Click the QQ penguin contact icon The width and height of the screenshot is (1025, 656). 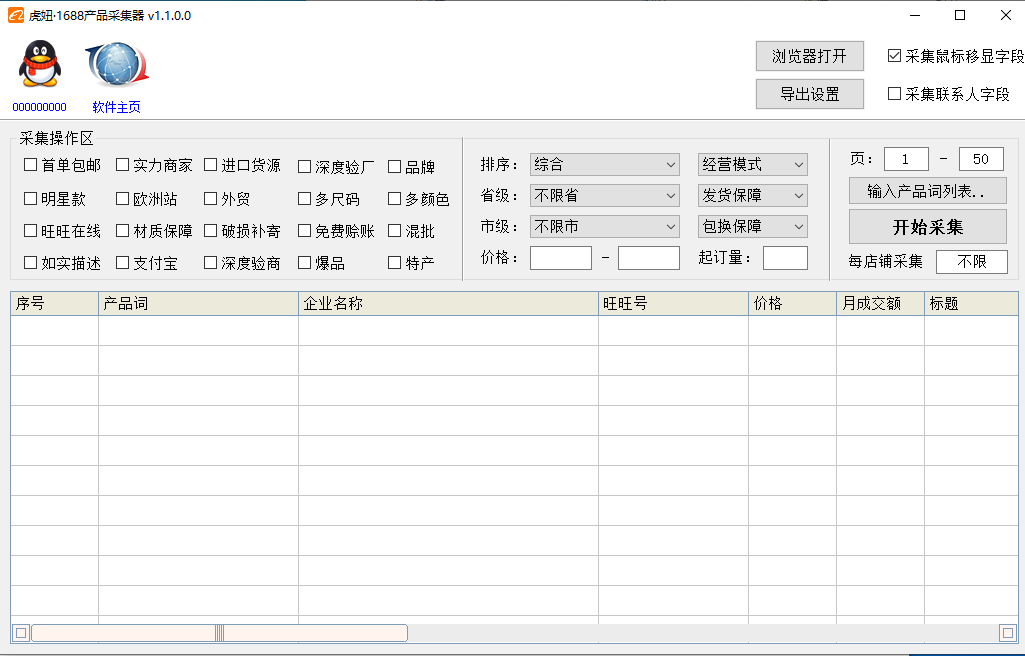coord(39,65)
